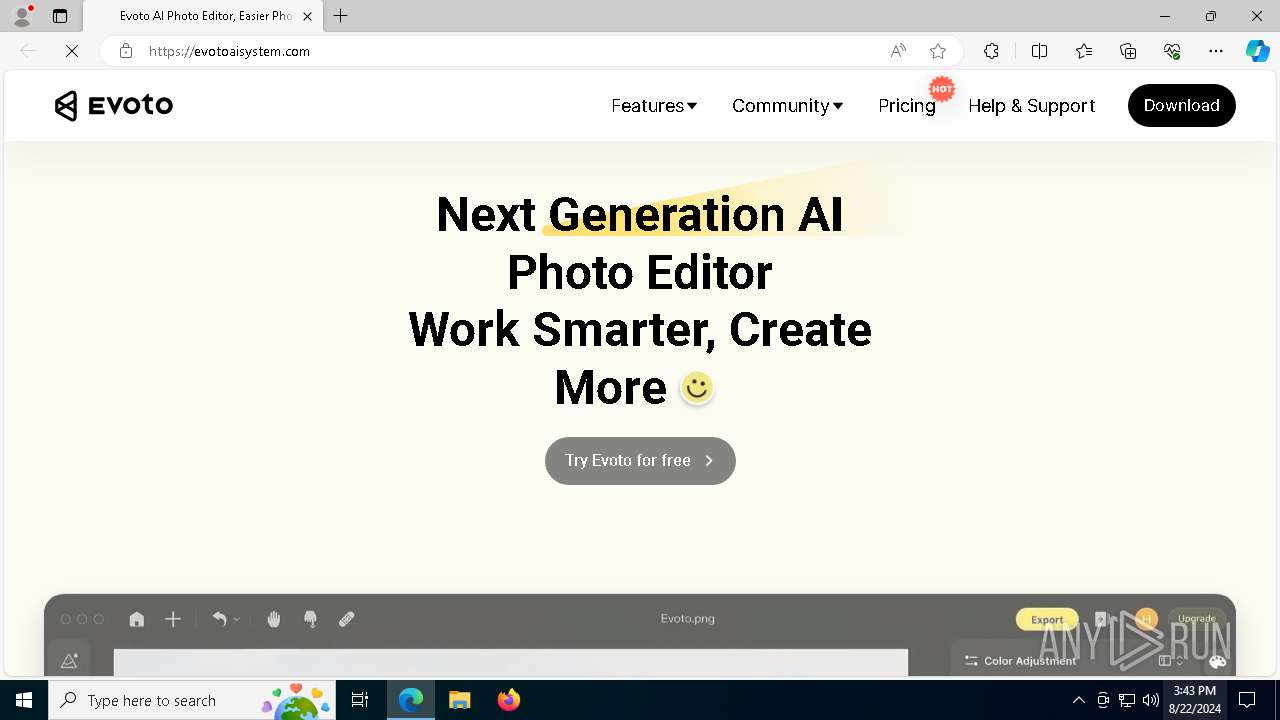This screenshot has height=720, width=1280.
Task: Select the hand tool in the preview
Action: [274, 619]
